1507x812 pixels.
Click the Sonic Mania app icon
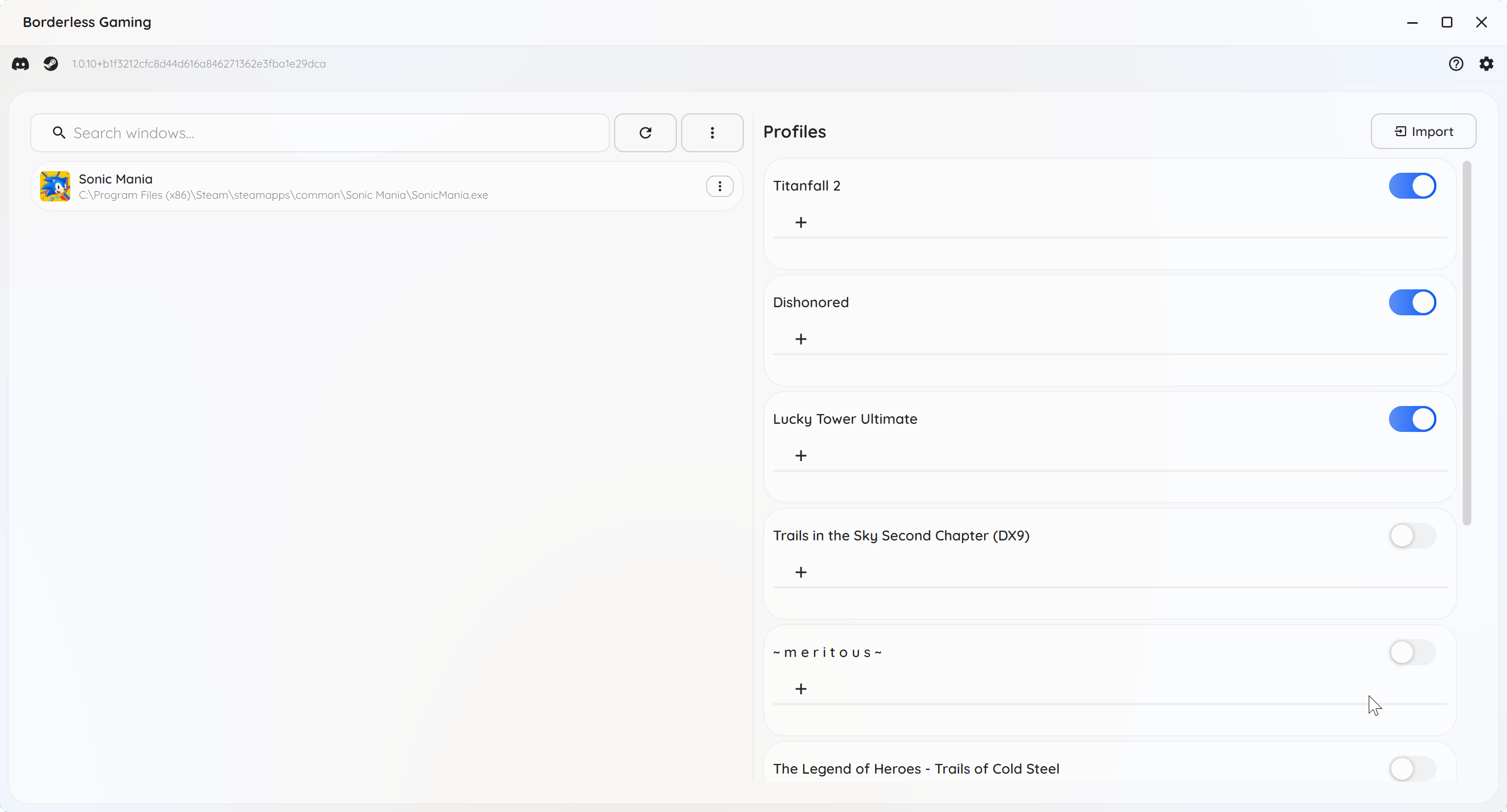point(55,186)
